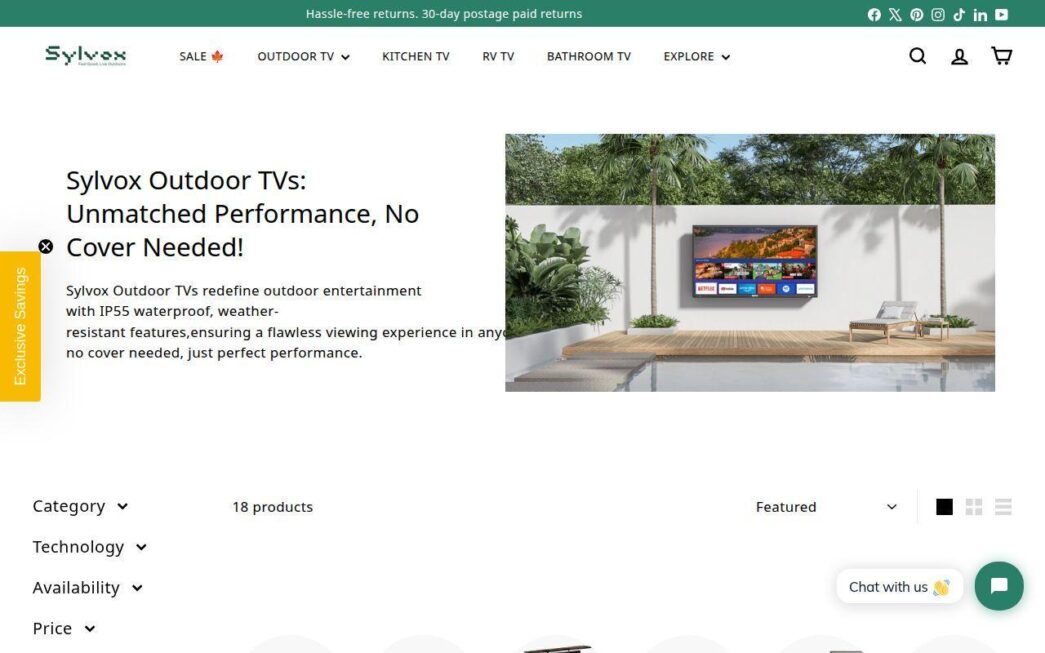Image resolution: width=1045 pixels, height=653 pixels.
Task: Open the LinkedIn social icon
Action: tap(980, 14)
